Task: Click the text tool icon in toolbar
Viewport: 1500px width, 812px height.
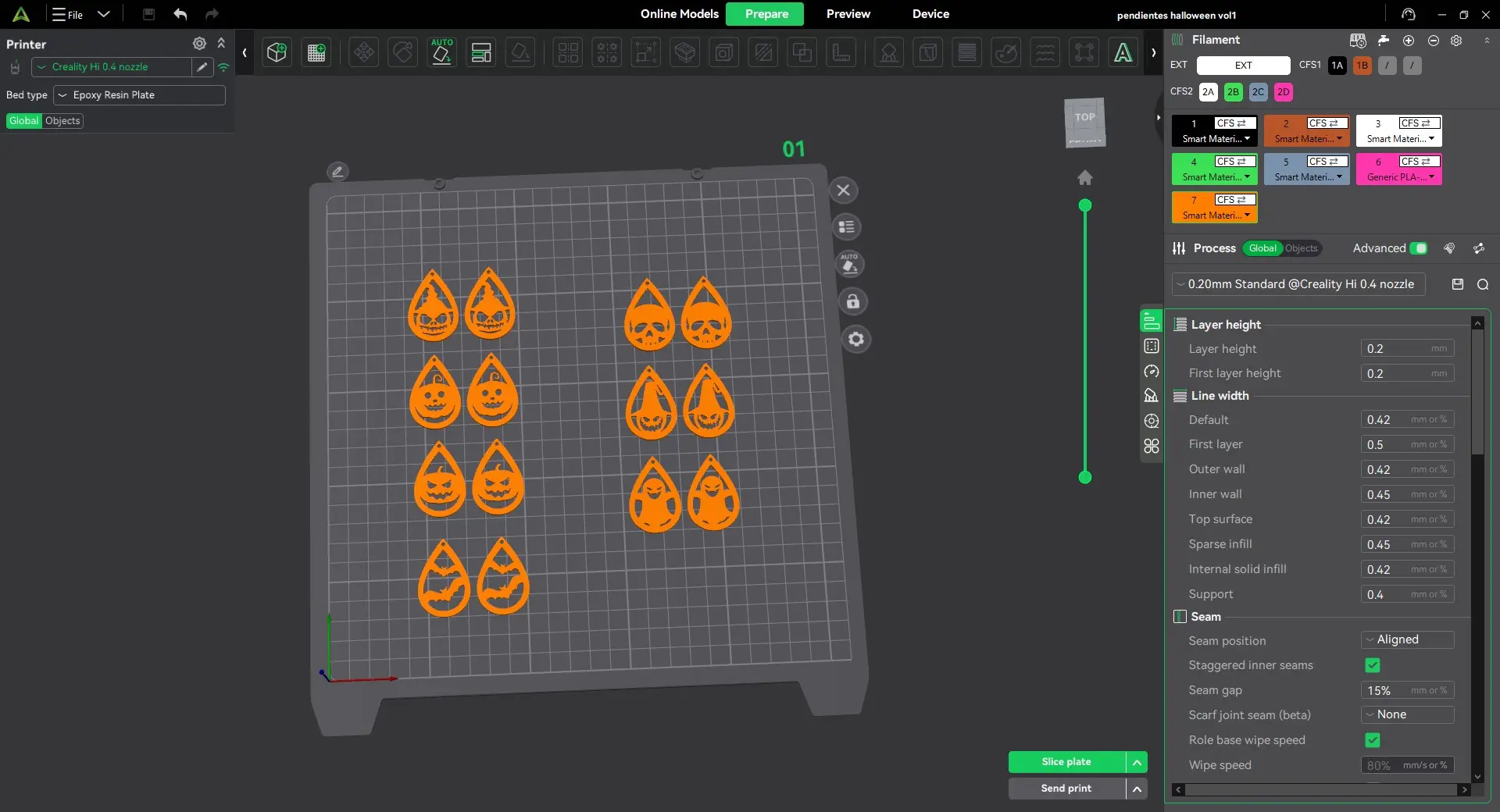Action: (1123, 52)
